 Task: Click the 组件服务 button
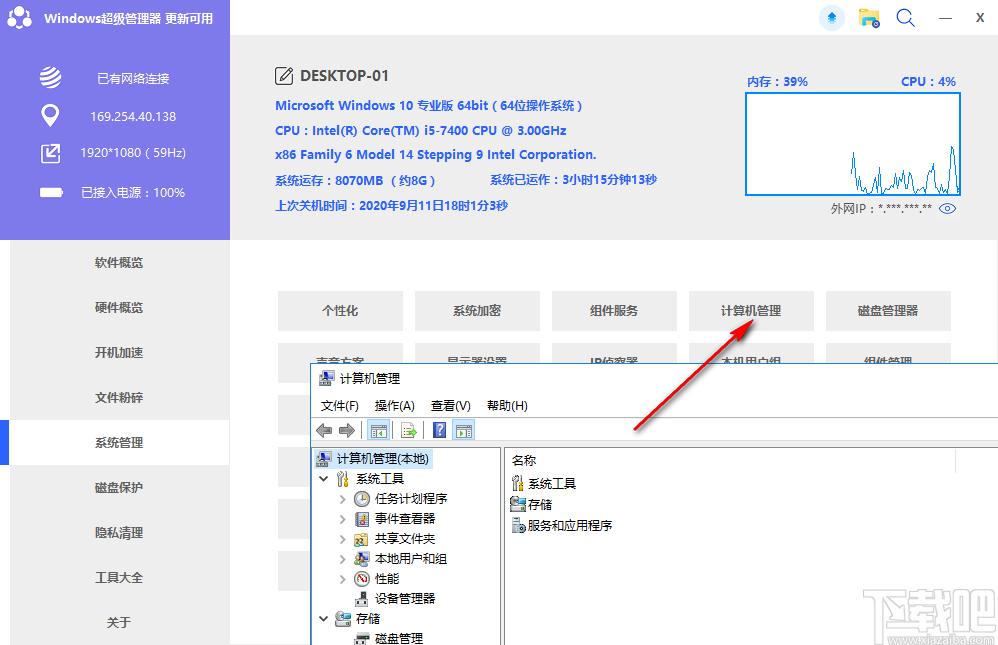[614, 311]
